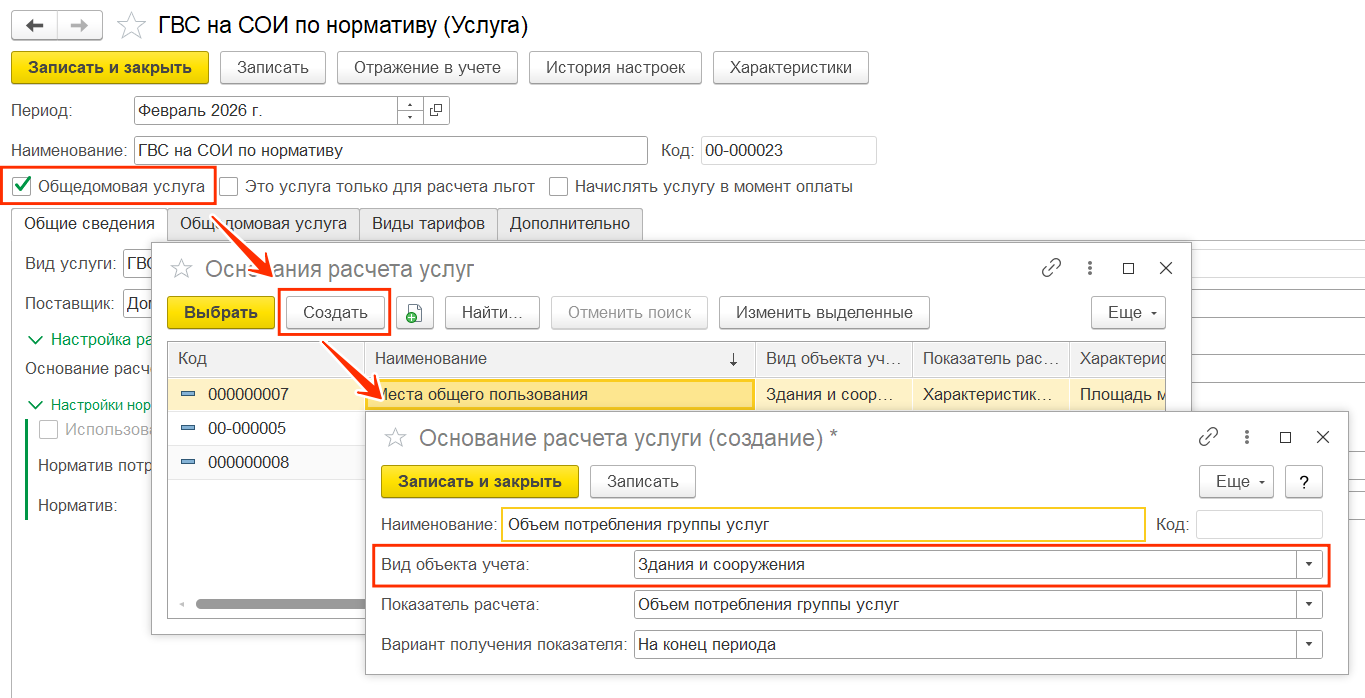Expand the Вид объекта учета dropdown
Screen dimensions: 1365x698
pos(1309,565)
